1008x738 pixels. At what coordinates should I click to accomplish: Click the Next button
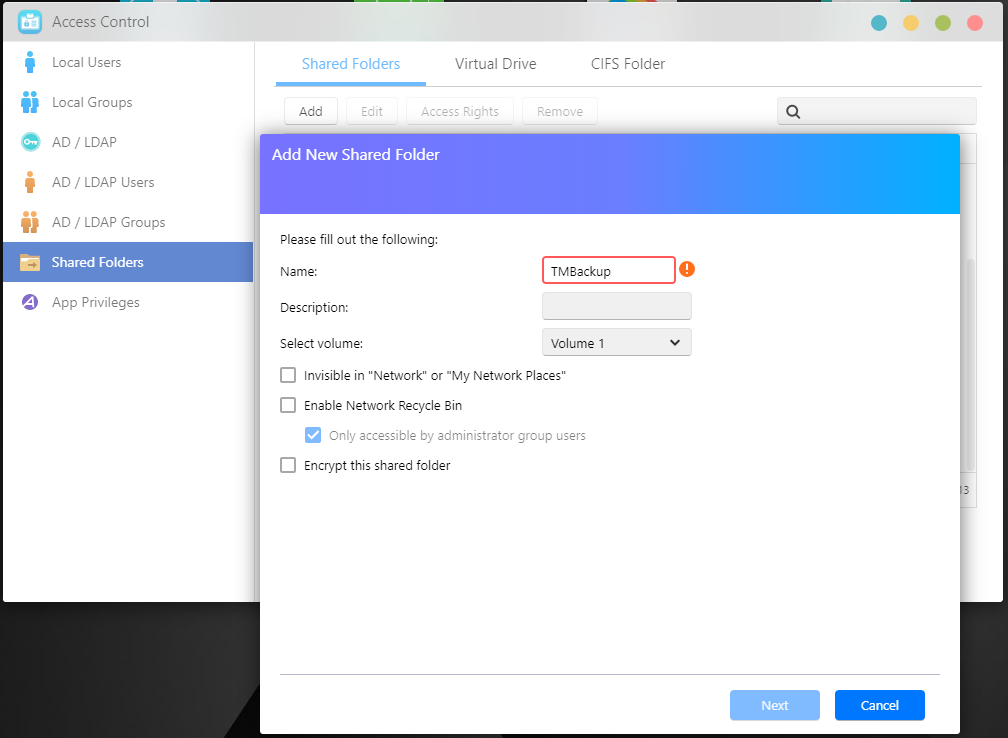tap(774, 705)
